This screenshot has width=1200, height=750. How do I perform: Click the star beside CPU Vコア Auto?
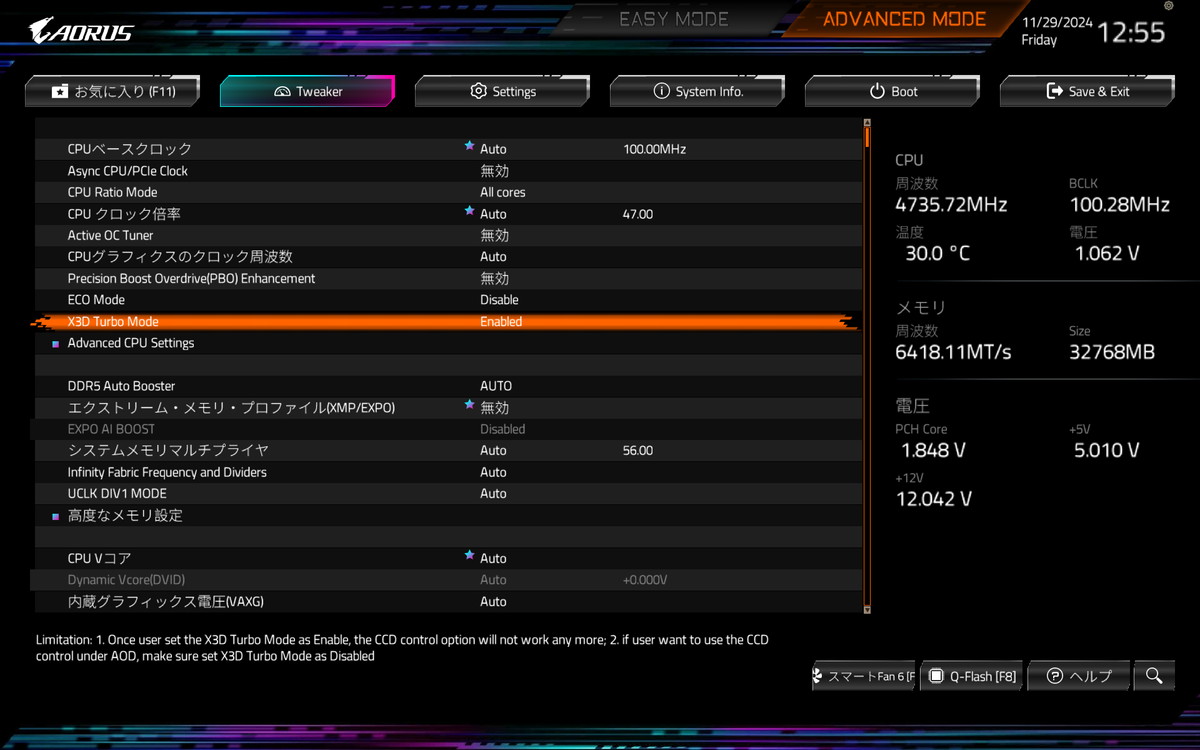pyautogui.click(x=469, y=556)
